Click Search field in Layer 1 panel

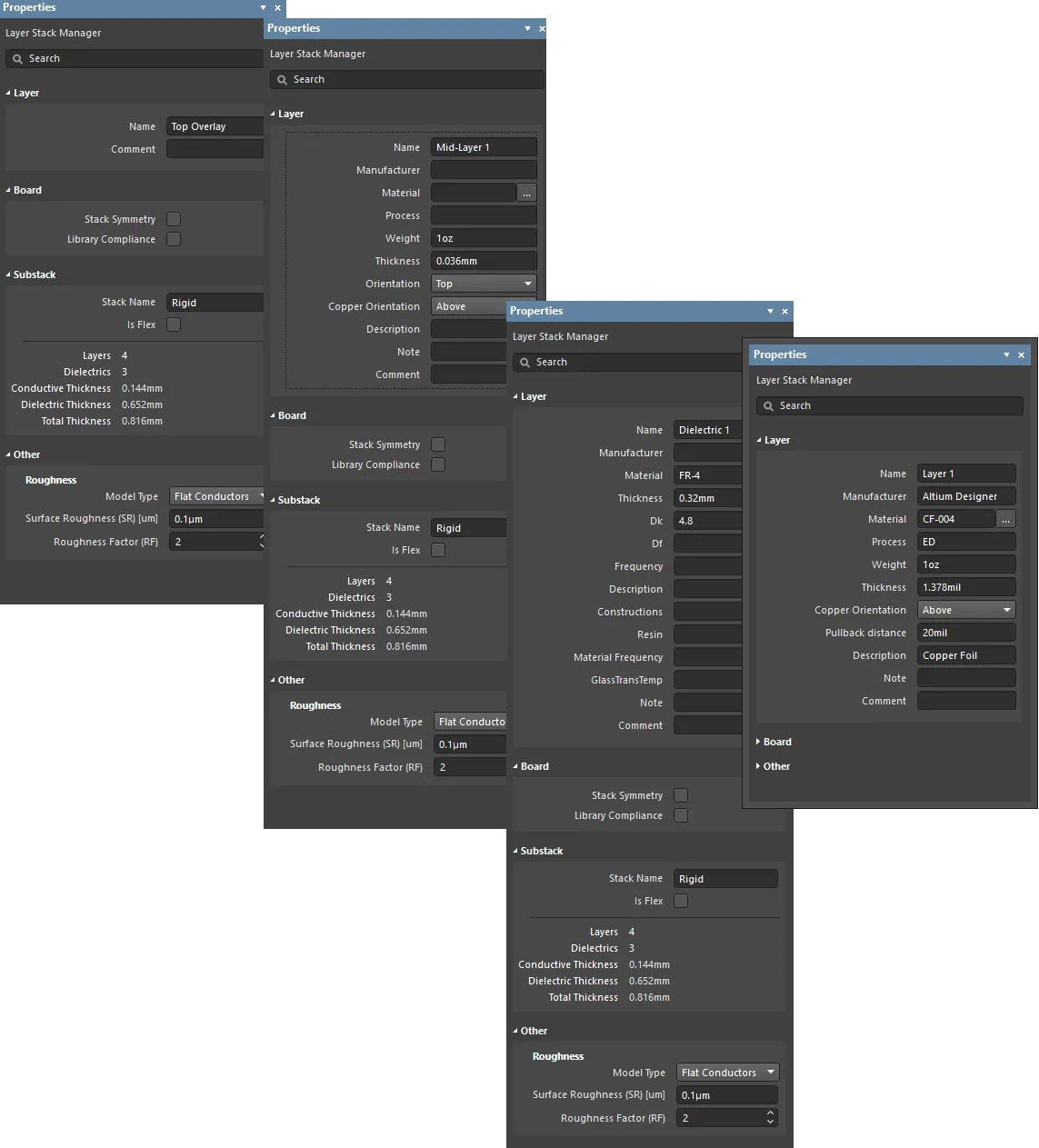click(x=889, y=406)
